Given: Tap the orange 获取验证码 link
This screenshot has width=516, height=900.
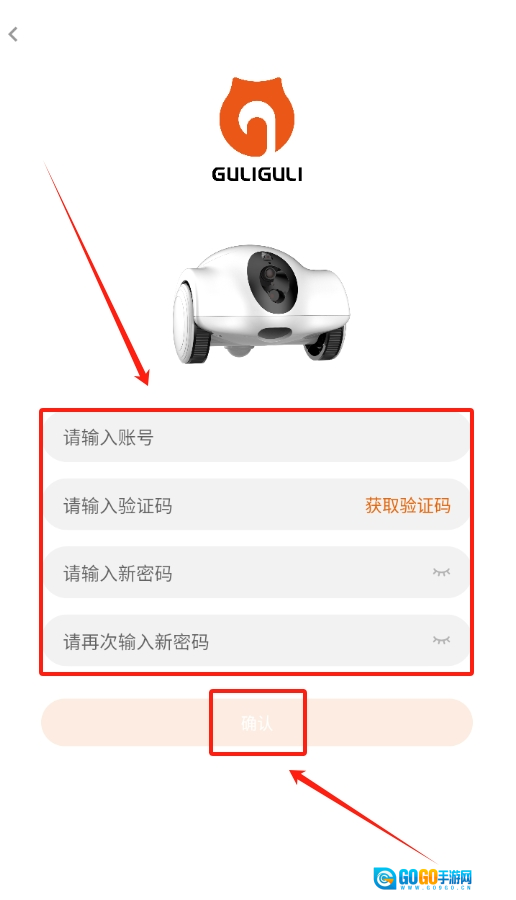Looking at the screenshot, I should pyautogui.click(x=408, y=506).
